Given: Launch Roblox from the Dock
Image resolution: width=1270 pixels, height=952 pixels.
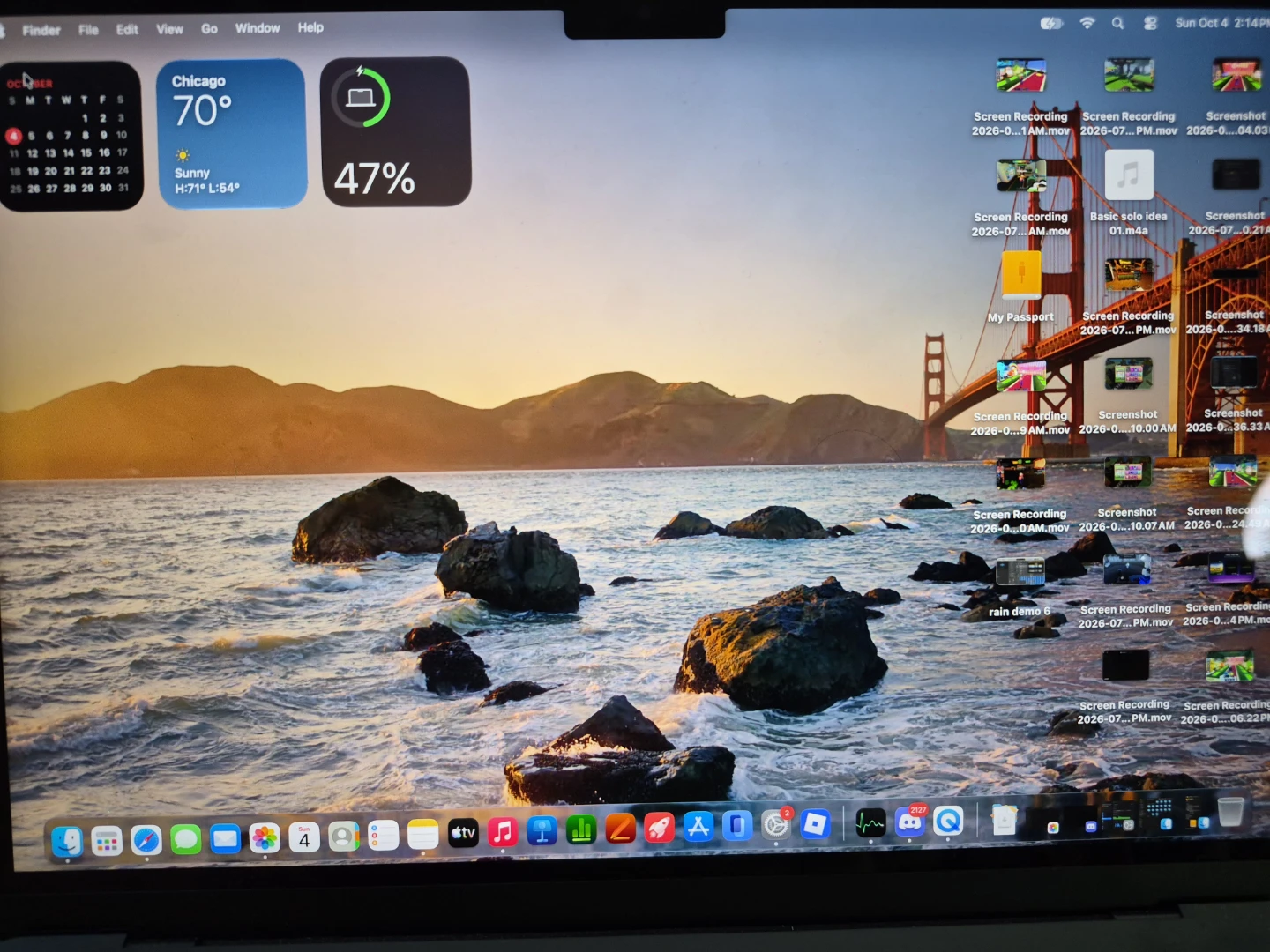Looking at the screenshot, I should click(x=816, y=824).
